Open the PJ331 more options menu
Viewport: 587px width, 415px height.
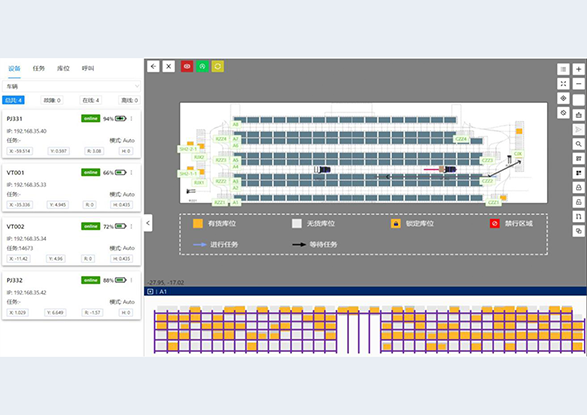coord(131,119)
